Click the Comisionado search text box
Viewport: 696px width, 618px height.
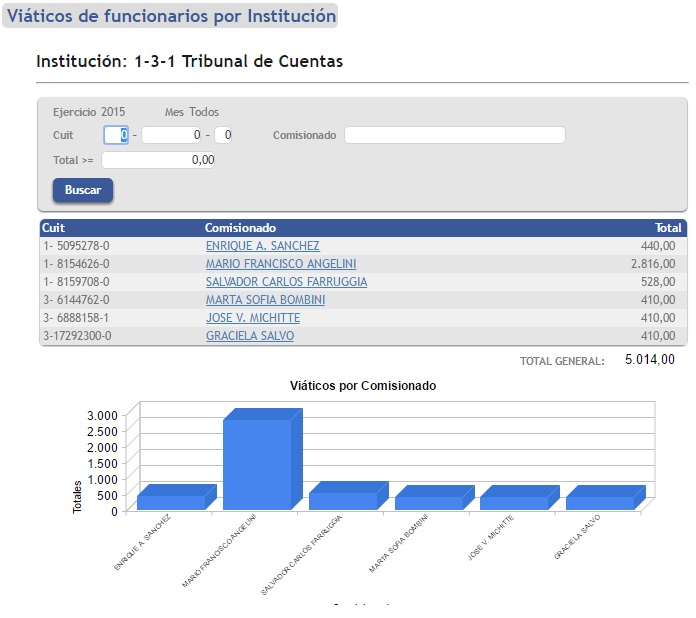[x=455, y=135]
